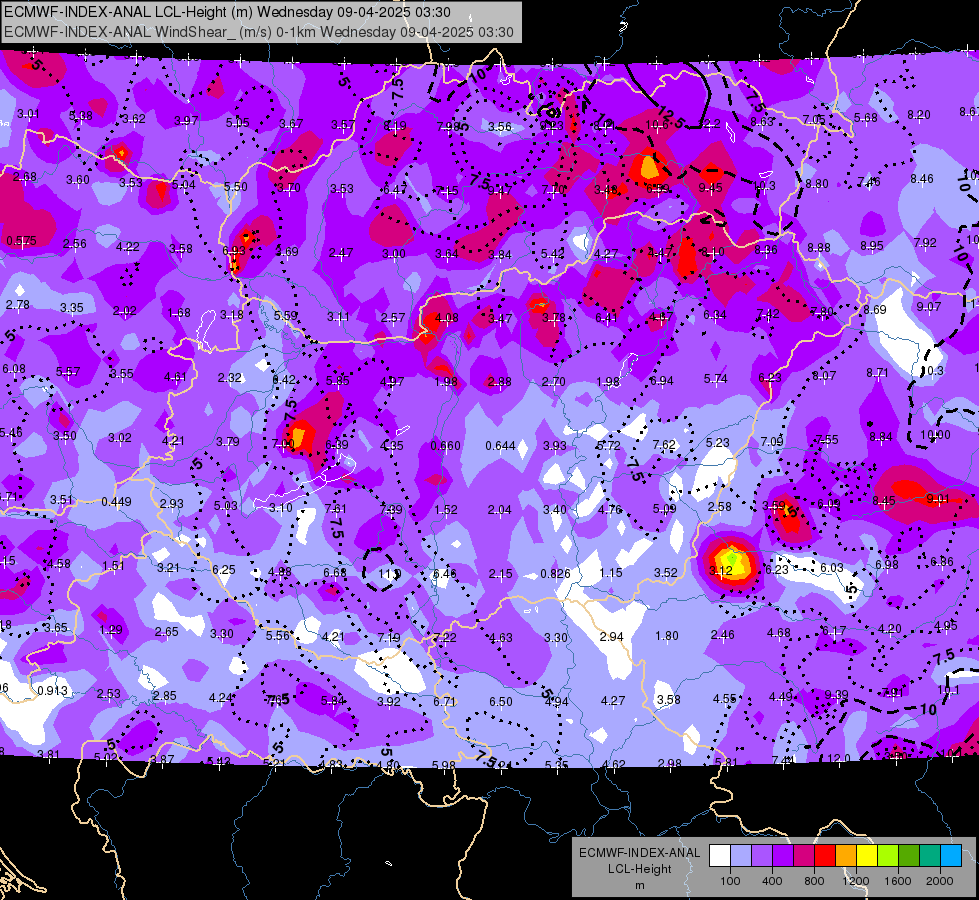This screenshot has width=979, height=900.
Task: Click the dark green legend swatch
Action: point(909,856)
